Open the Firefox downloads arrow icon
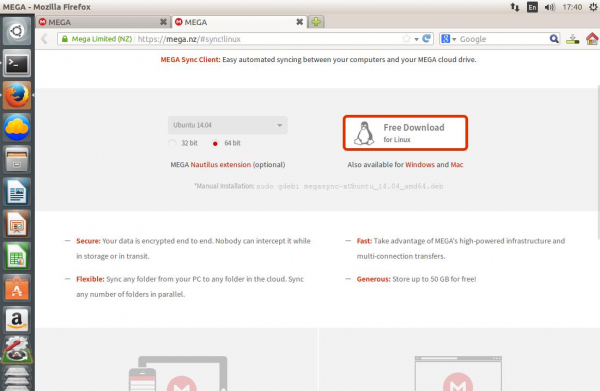The width and height of the screenshot is (600, 391). (572, 39)
